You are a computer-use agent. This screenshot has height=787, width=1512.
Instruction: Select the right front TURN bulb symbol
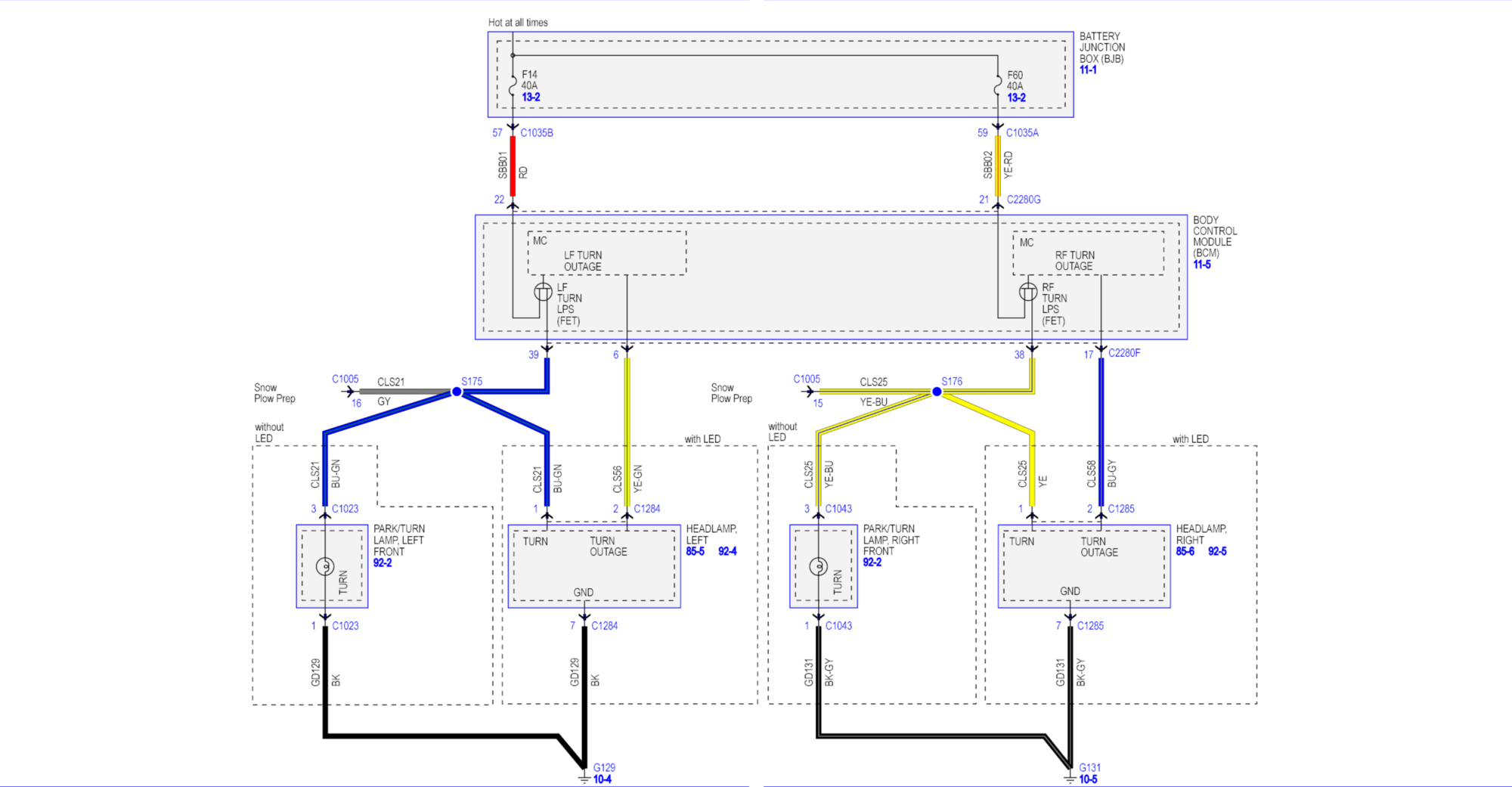click(817, 565)
